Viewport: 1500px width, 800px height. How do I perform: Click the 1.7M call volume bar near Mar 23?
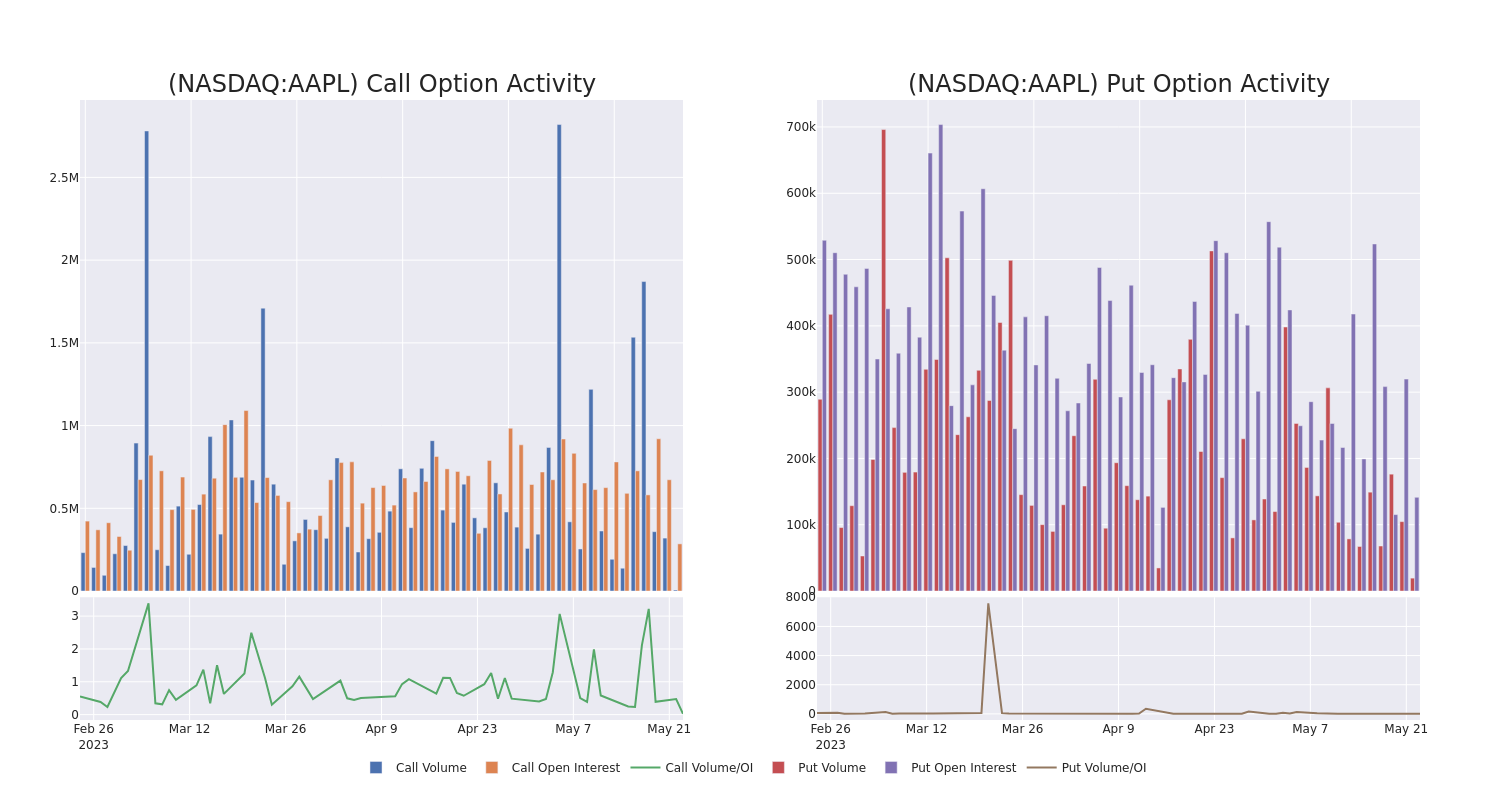click(x=263, y=449)
